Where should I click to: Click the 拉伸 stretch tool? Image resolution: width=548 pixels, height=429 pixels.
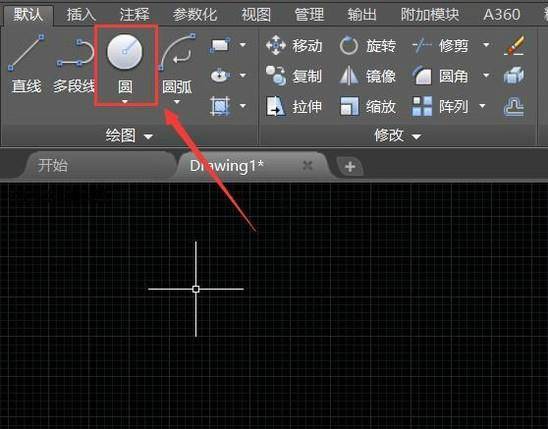click(x=294, y=106)
